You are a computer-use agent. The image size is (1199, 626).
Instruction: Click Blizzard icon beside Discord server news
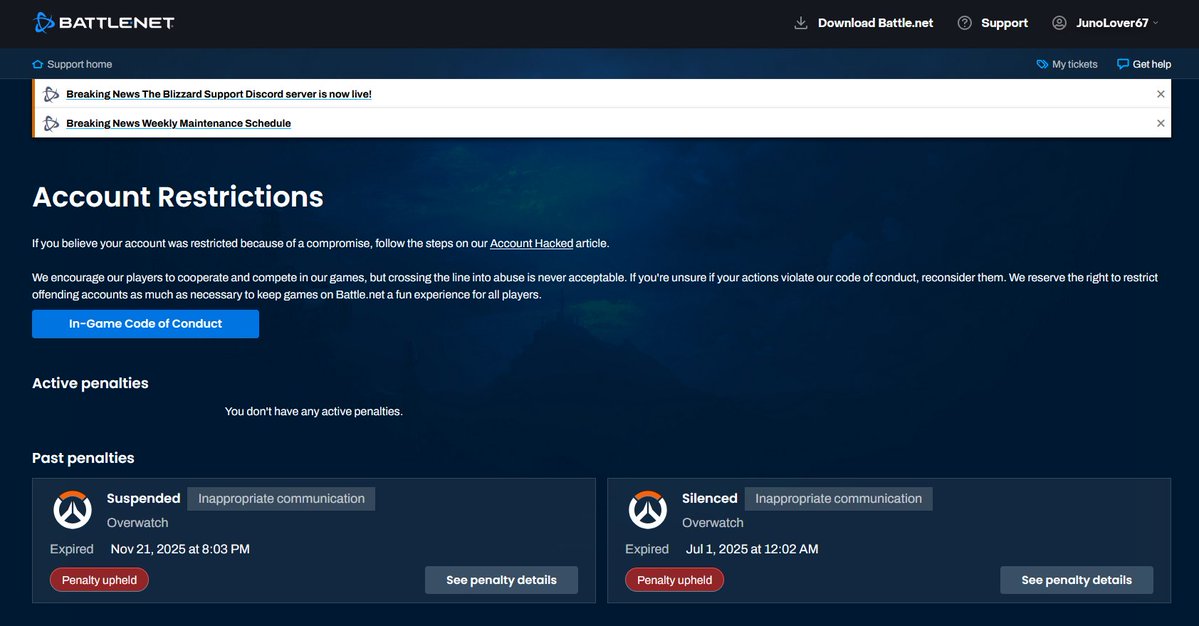tap(51, 94)
